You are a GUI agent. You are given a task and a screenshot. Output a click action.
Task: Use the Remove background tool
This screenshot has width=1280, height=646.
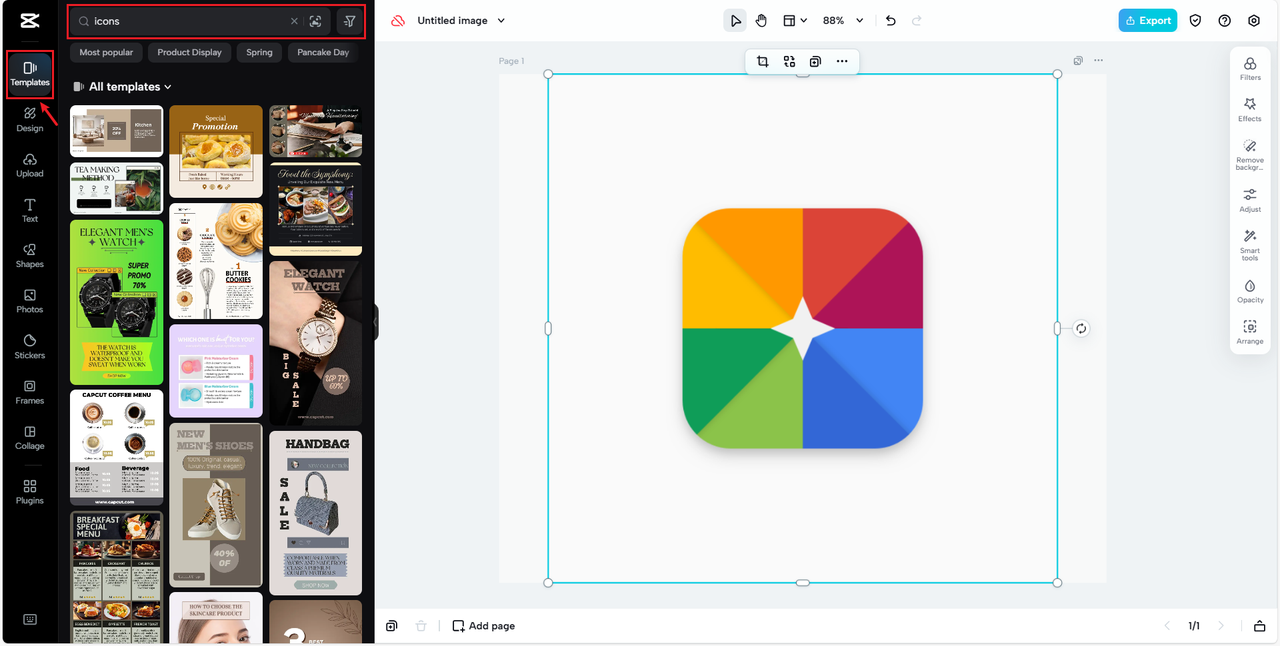pos(1250,155)
